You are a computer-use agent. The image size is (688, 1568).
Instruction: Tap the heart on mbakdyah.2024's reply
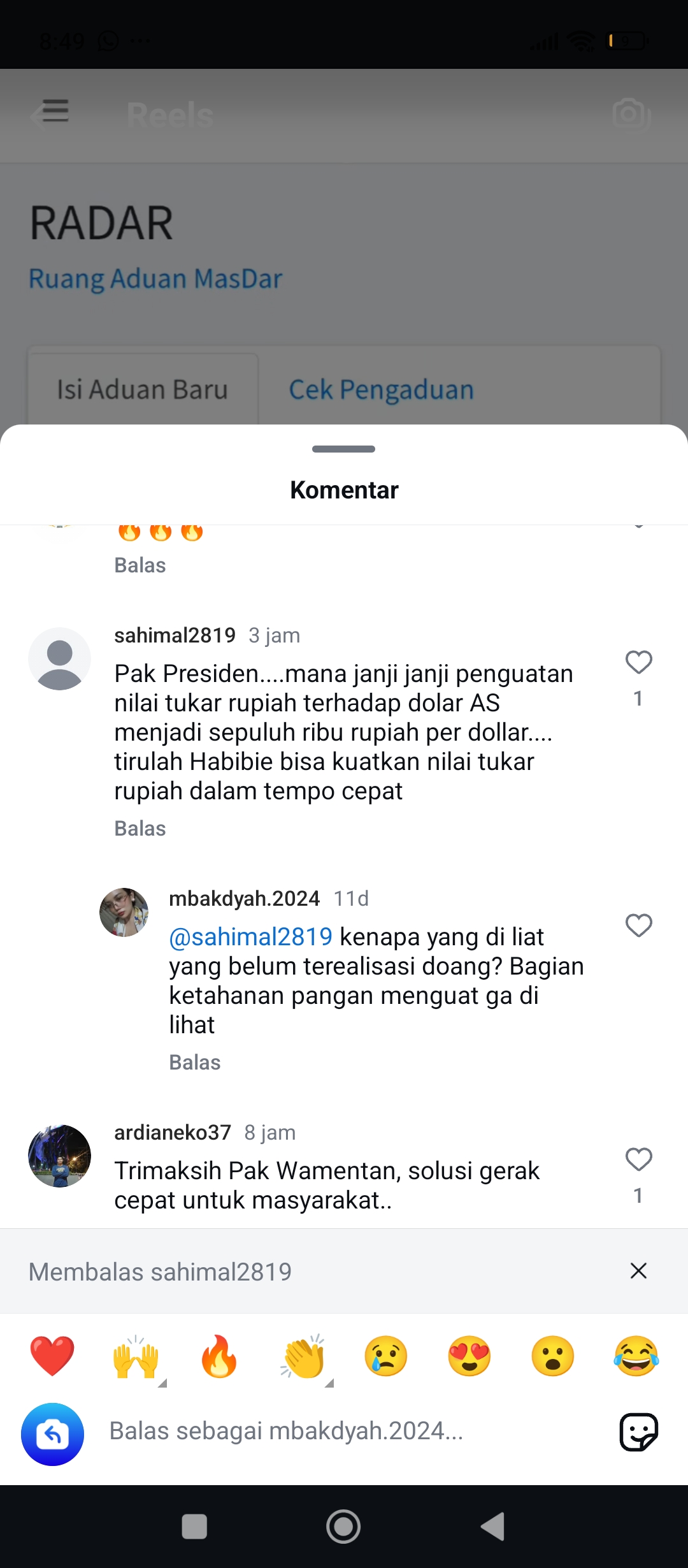638,926
